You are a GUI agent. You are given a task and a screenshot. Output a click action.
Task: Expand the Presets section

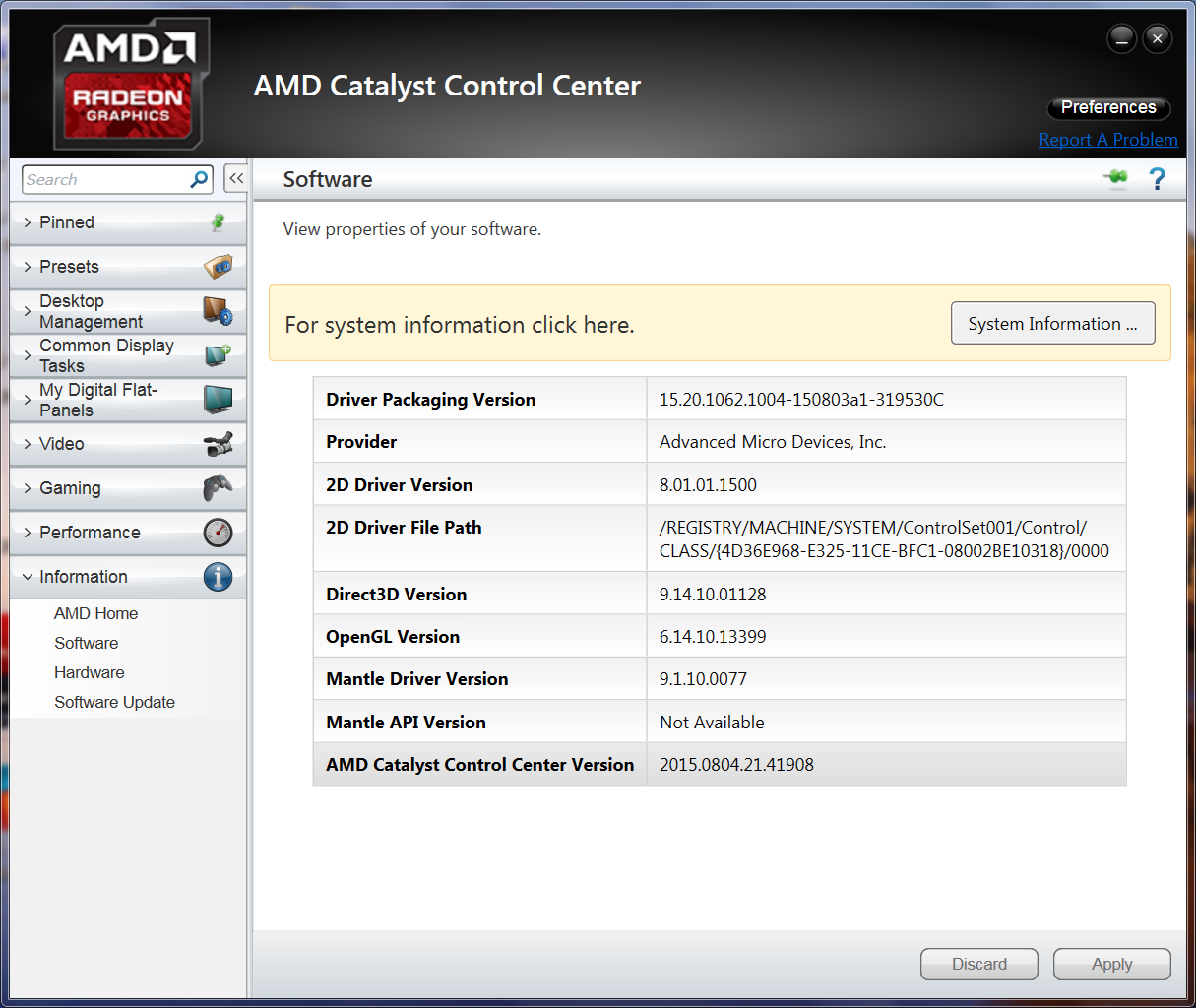point(69,267)
